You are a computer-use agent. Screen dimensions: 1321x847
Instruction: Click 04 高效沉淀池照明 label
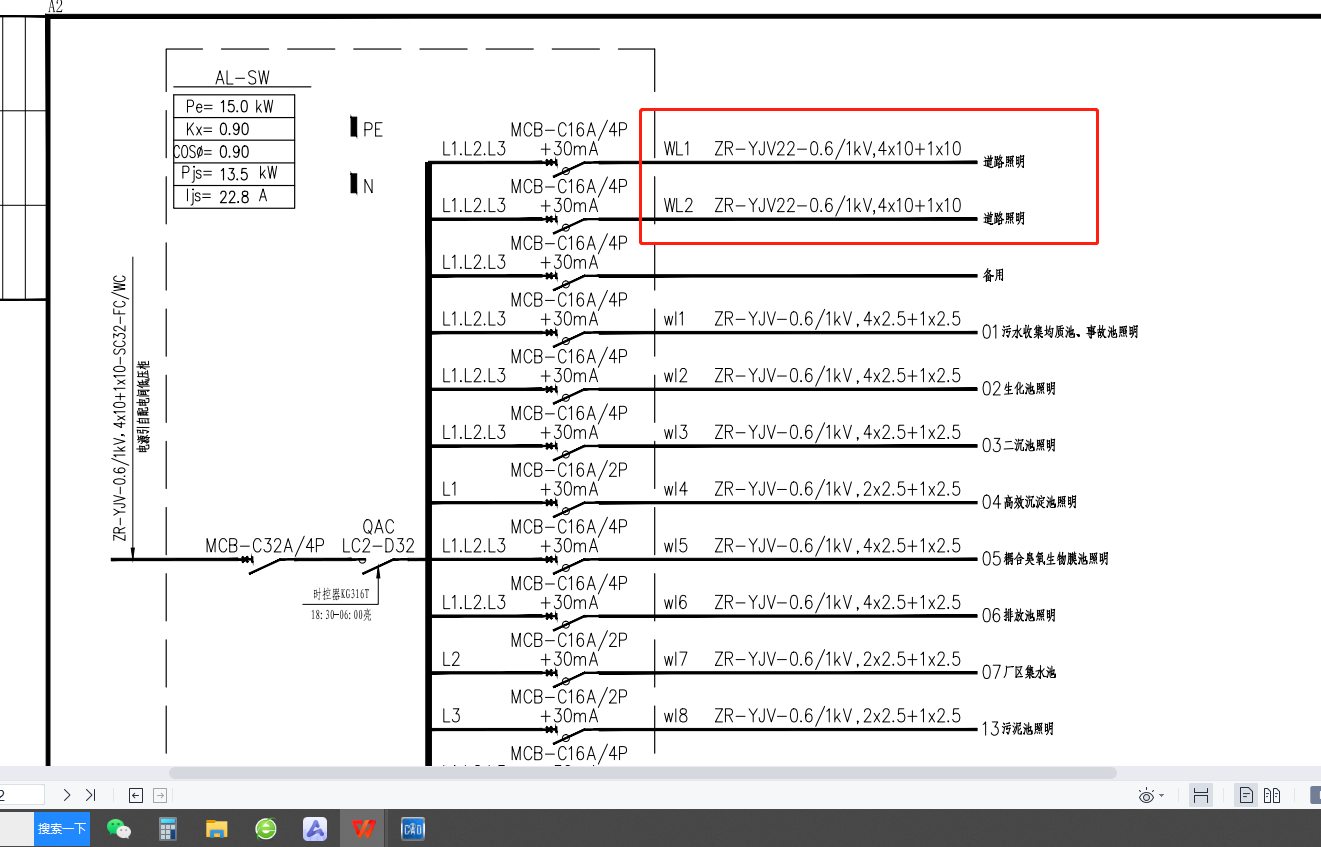[x=1030, y=502]
